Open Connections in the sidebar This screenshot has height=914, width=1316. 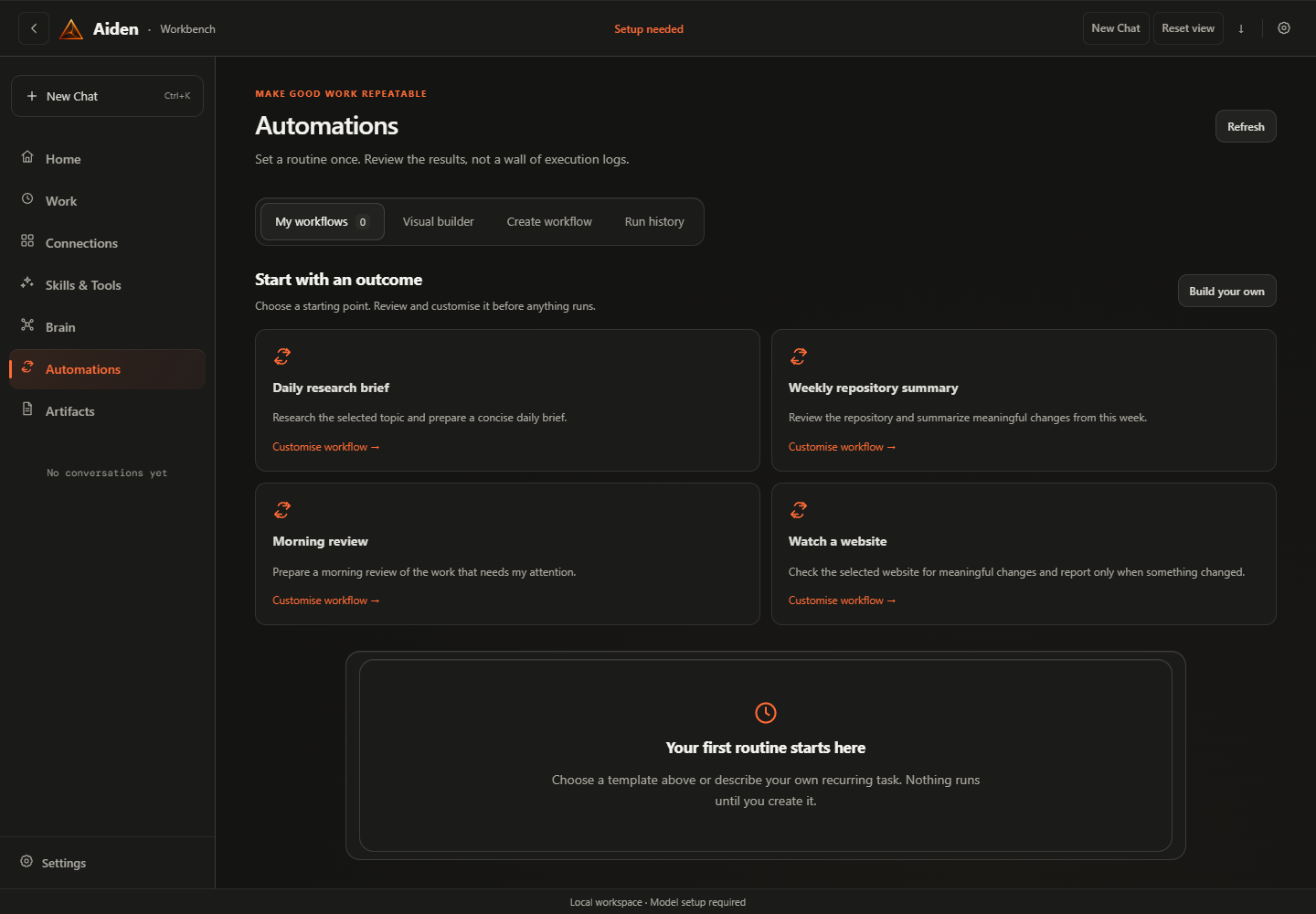(x=107, y=243)
